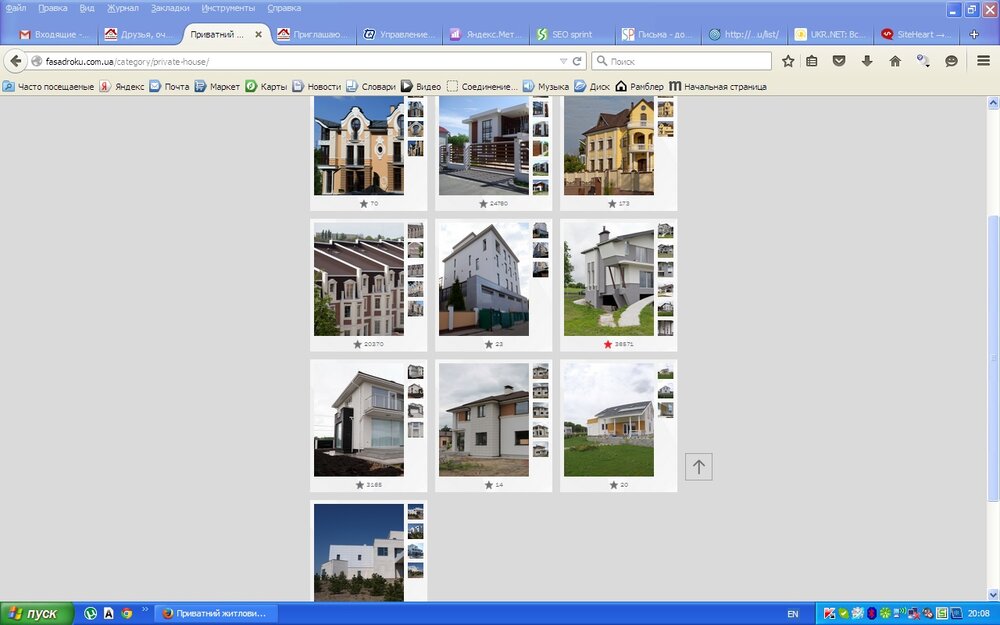Click the Пуск start button

[x=35, y=613]
